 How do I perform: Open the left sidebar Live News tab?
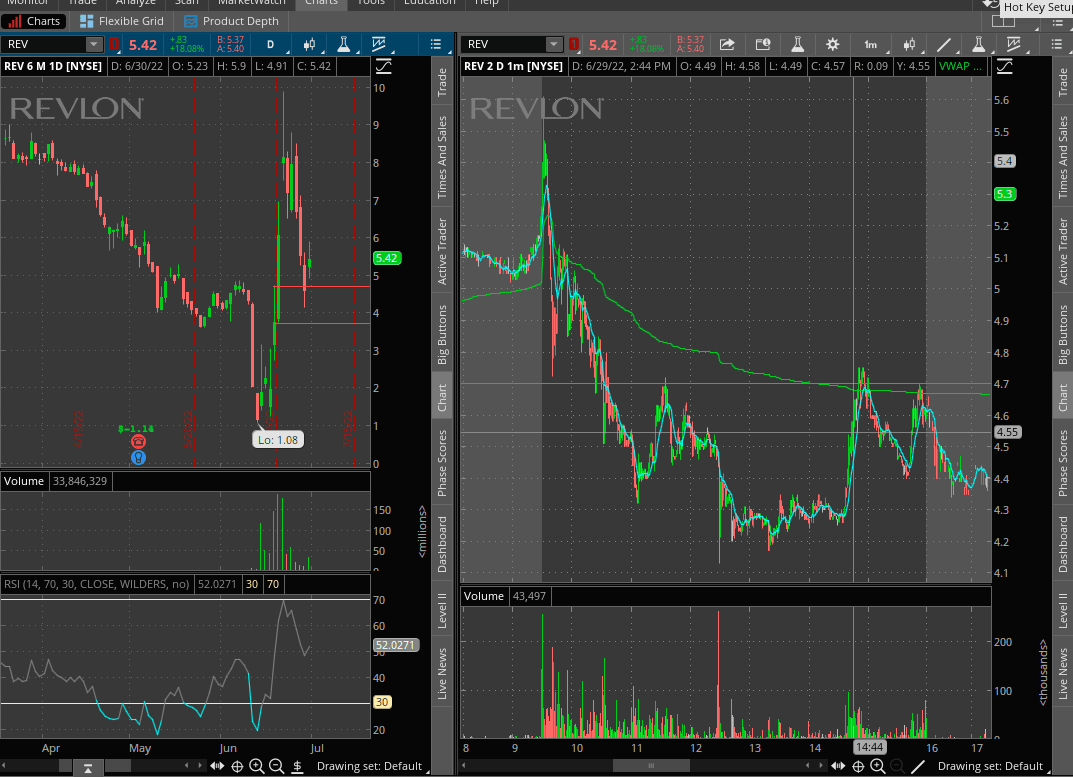point(442,674)
